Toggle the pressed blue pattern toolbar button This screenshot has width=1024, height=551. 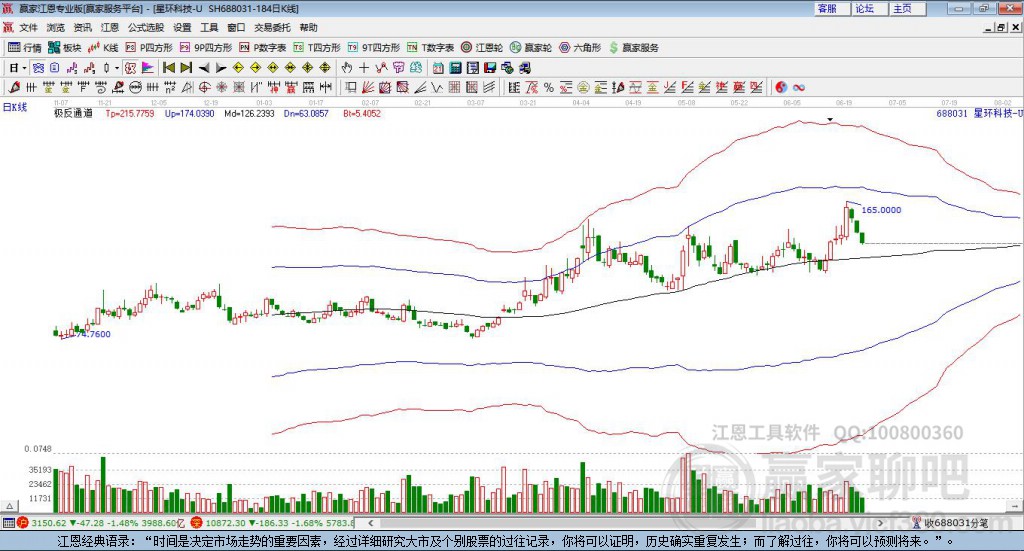coord(39,68)
